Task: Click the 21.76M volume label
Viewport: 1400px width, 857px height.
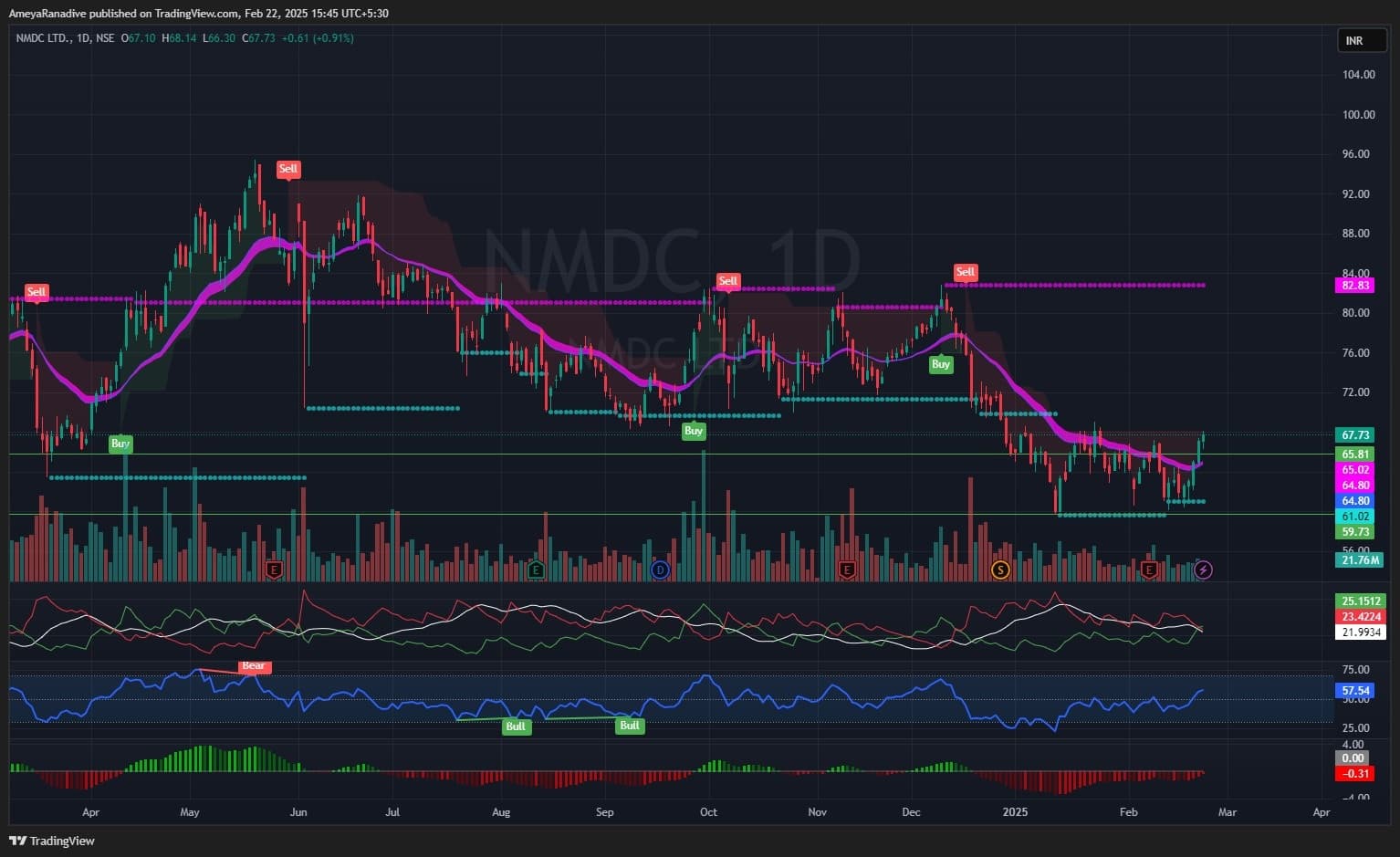Action: pyautogui.click(x=1359, y=559)
